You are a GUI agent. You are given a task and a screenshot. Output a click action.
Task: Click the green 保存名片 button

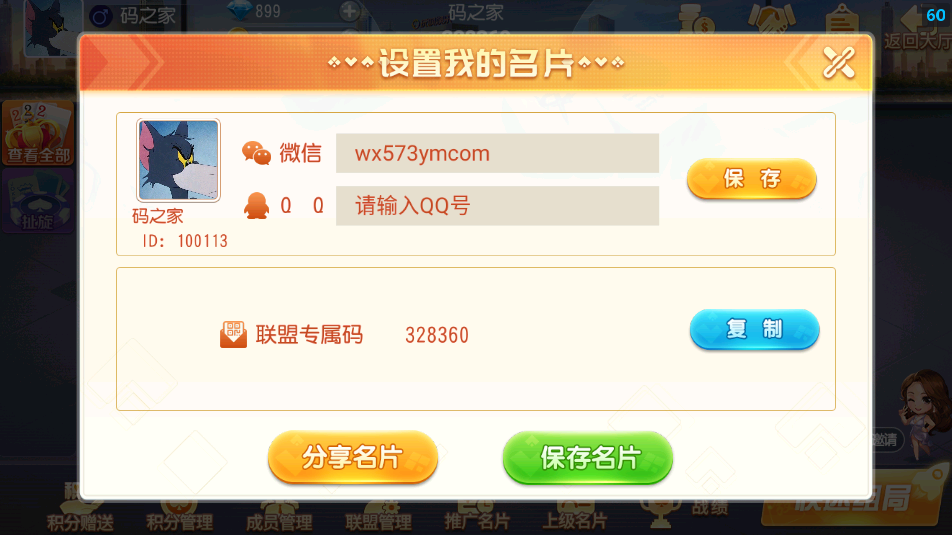588,458
